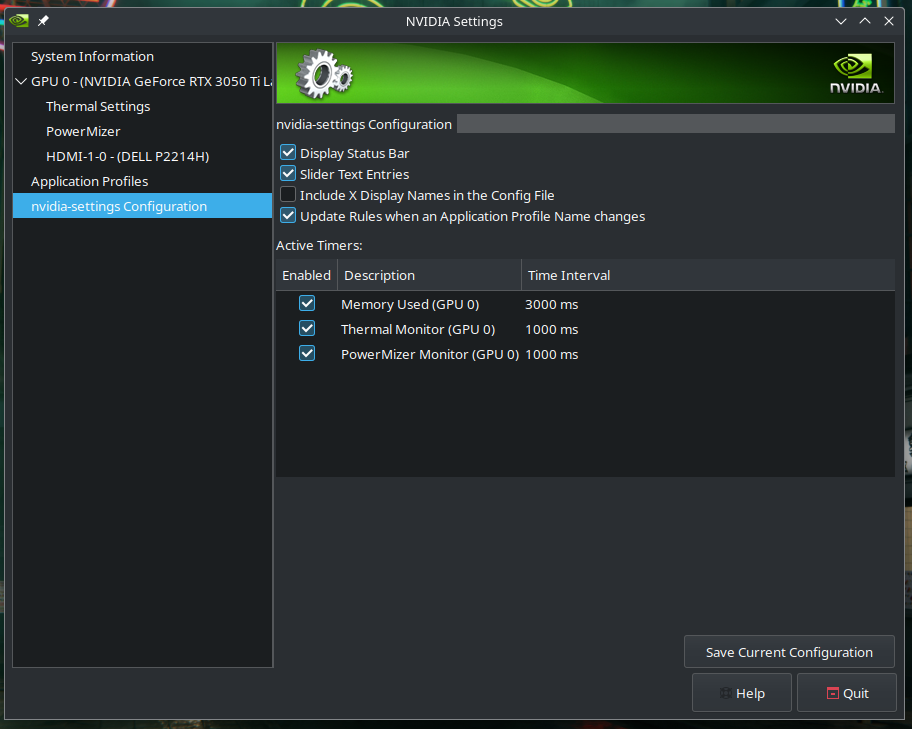Image resolution: width=912 pixels, height=729 pixels.
Task: Click the Save Current Configuration button
Action: pos(789,652)
